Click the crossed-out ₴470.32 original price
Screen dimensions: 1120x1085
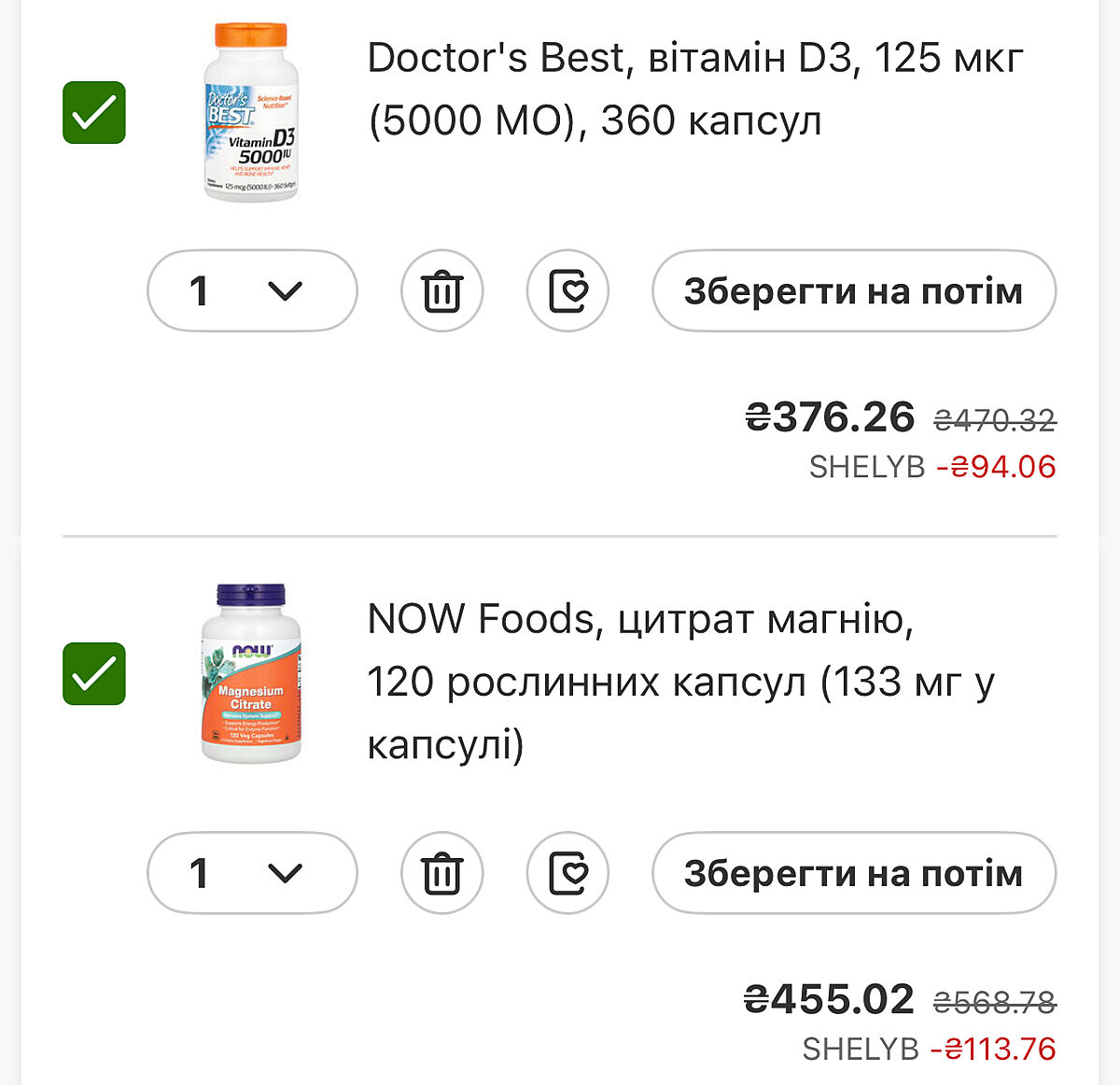995,420
